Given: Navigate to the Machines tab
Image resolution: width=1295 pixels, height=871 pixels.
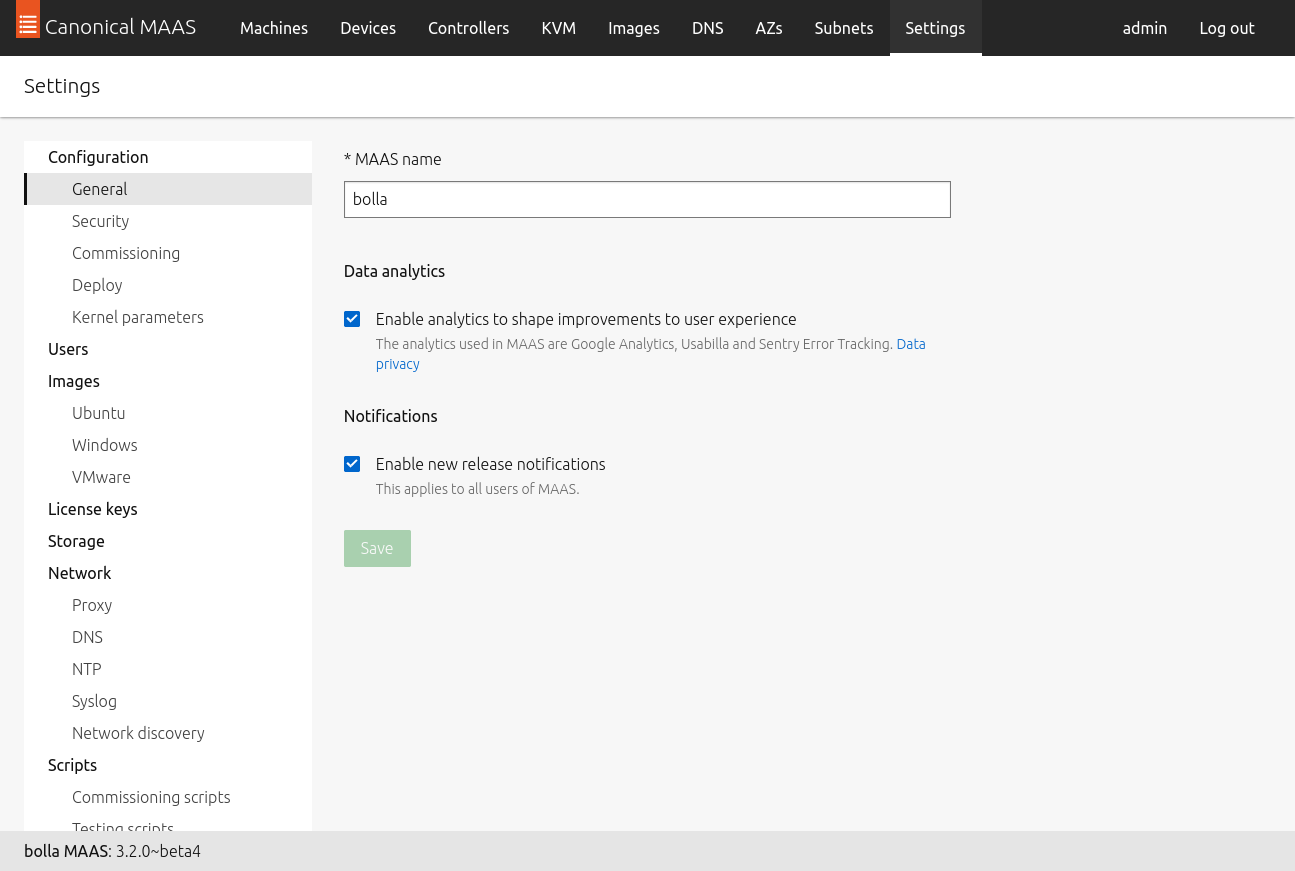Looking at the screenshot, I should click(273, 28).
